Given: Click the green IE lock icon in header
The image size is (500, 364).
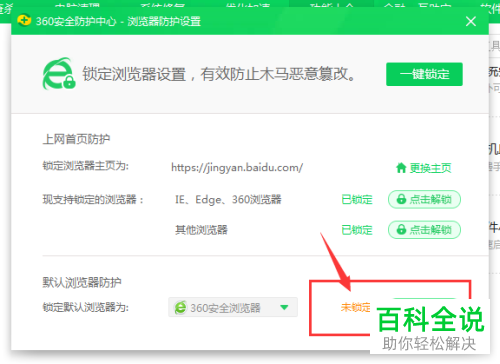Looking at the screenshot, I should (x=59, y=74).
